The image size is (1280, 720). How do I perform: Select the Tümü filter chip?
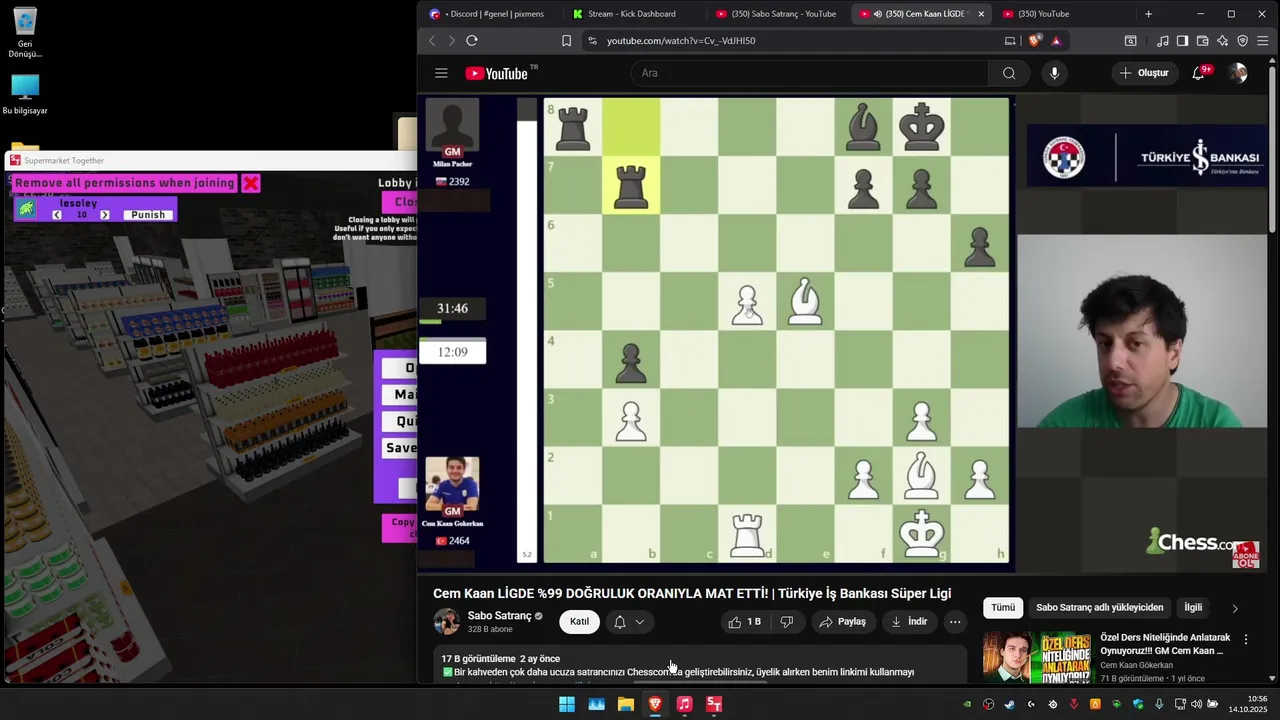[1003, 608]
